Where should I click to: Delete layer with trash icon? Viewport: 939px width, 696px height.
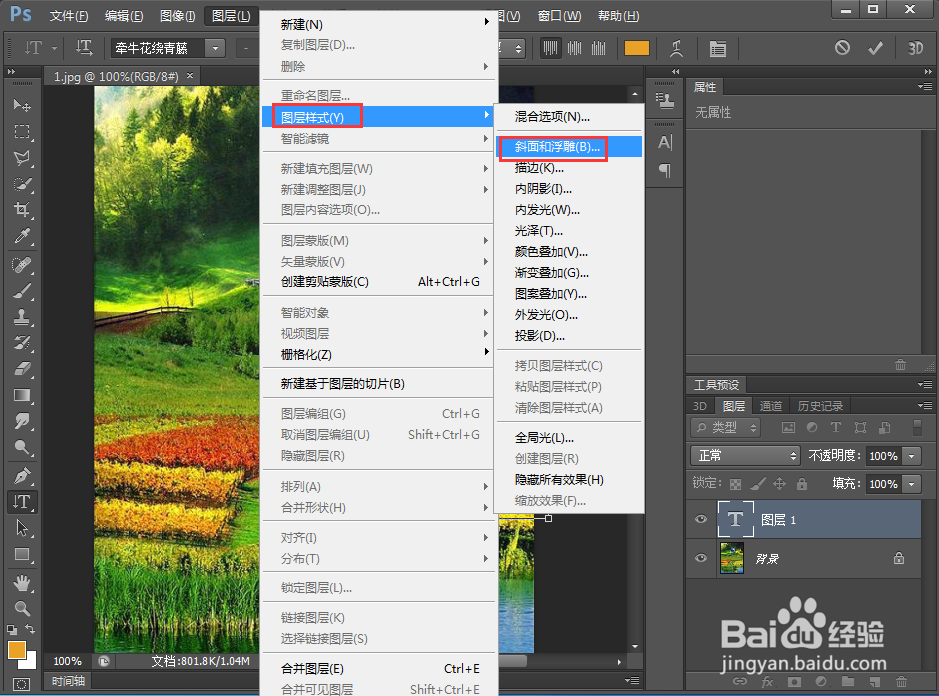[x=901, y=682]
